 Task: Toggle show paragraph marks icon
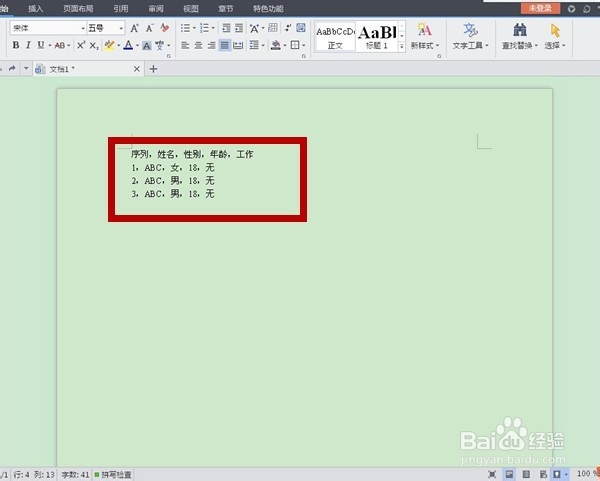click(288, 28)
